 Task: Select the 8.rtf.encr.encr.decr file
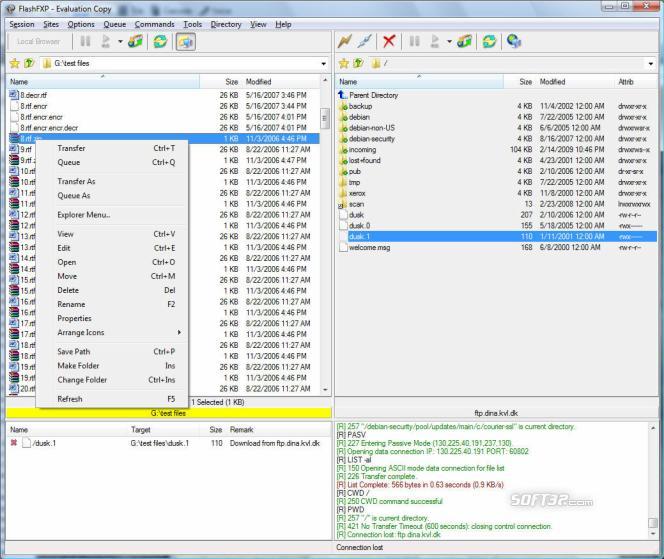[44, 128]
